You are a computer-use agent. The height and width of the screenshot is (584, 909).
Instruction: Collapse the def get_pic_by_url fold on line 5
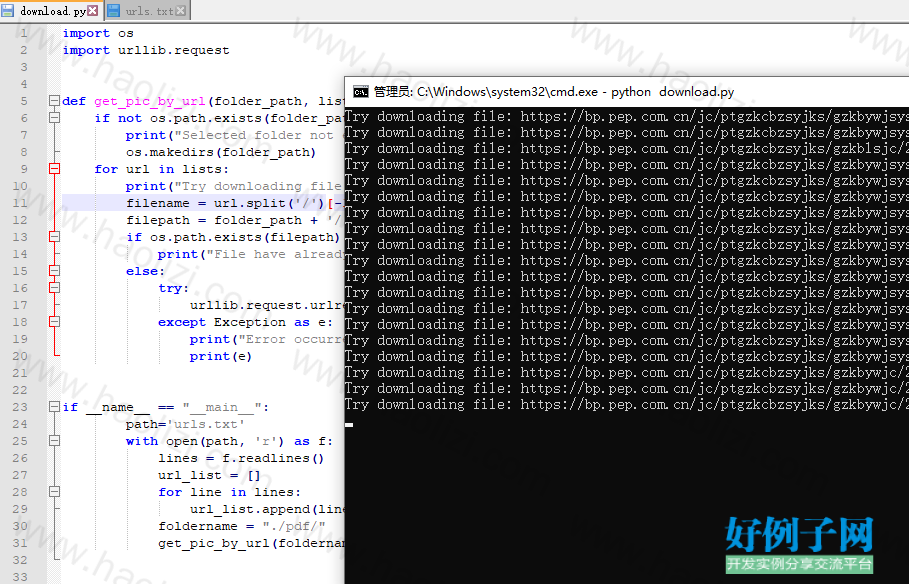(54, 101)
